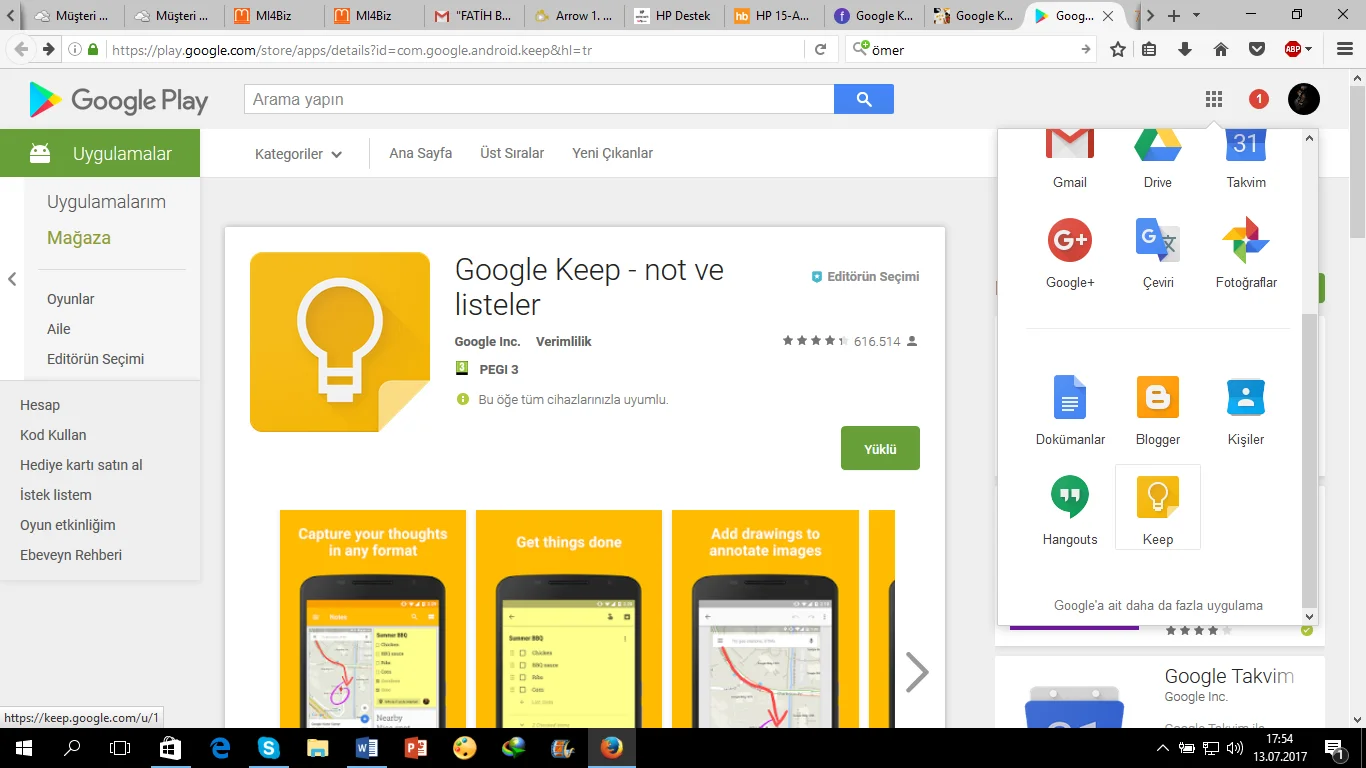Click the blue search magnifier button
This screenshot has height=768, width=1366.
coord(864,99)
